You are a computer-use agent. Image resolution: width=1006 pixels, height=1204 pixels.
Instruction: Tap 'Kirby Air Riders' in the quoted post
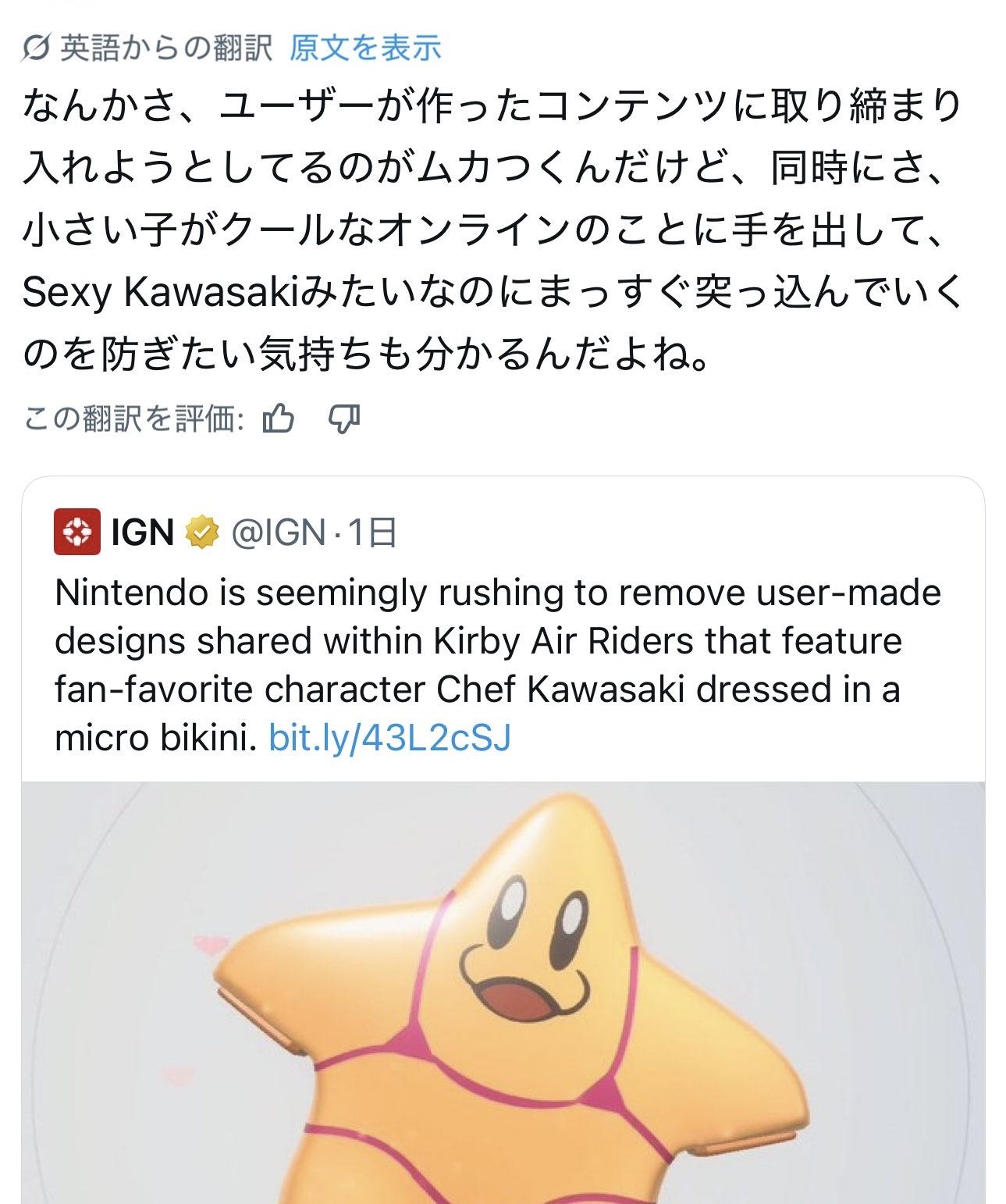563,641
